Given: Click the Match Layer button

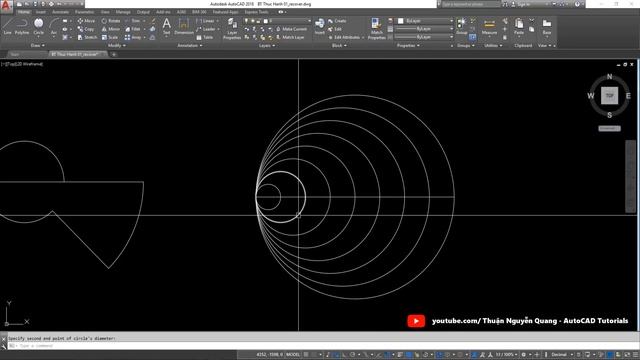Looking at the screenshot, I should 290,37.
